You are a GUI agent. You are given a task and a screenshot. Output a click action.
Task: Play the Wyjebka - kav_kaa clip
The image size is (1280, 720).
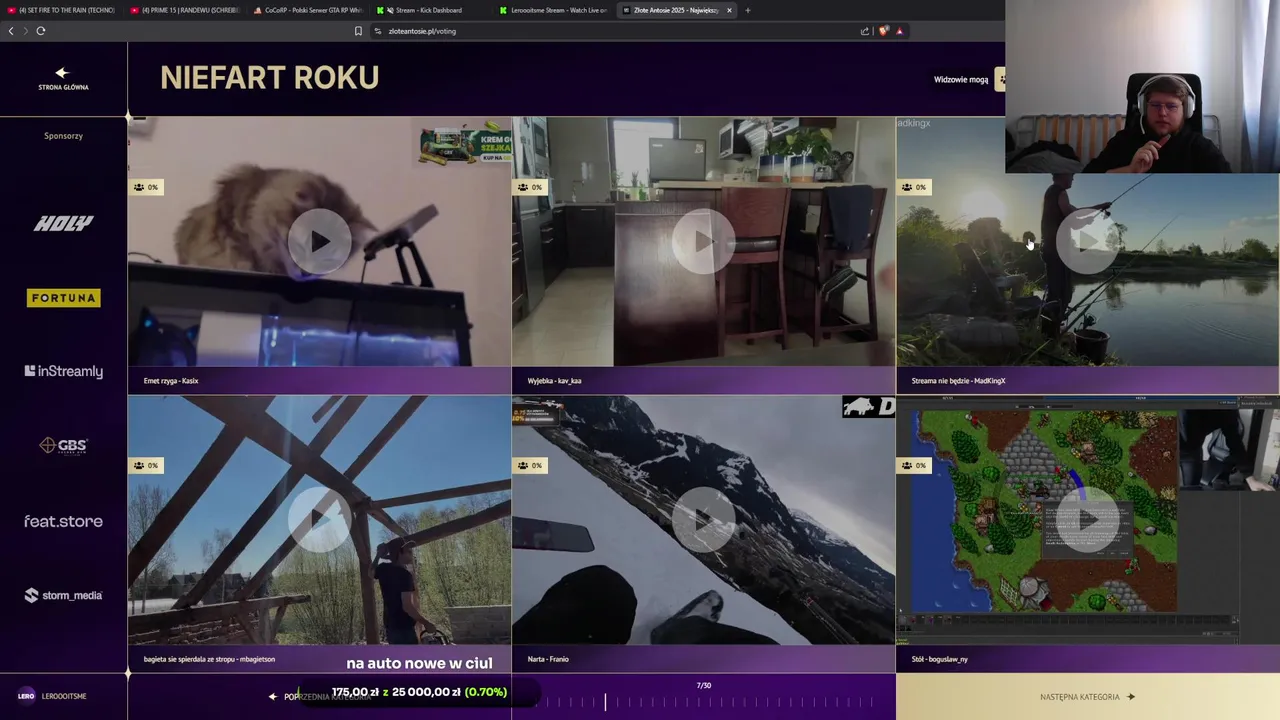tap(703, 241)
